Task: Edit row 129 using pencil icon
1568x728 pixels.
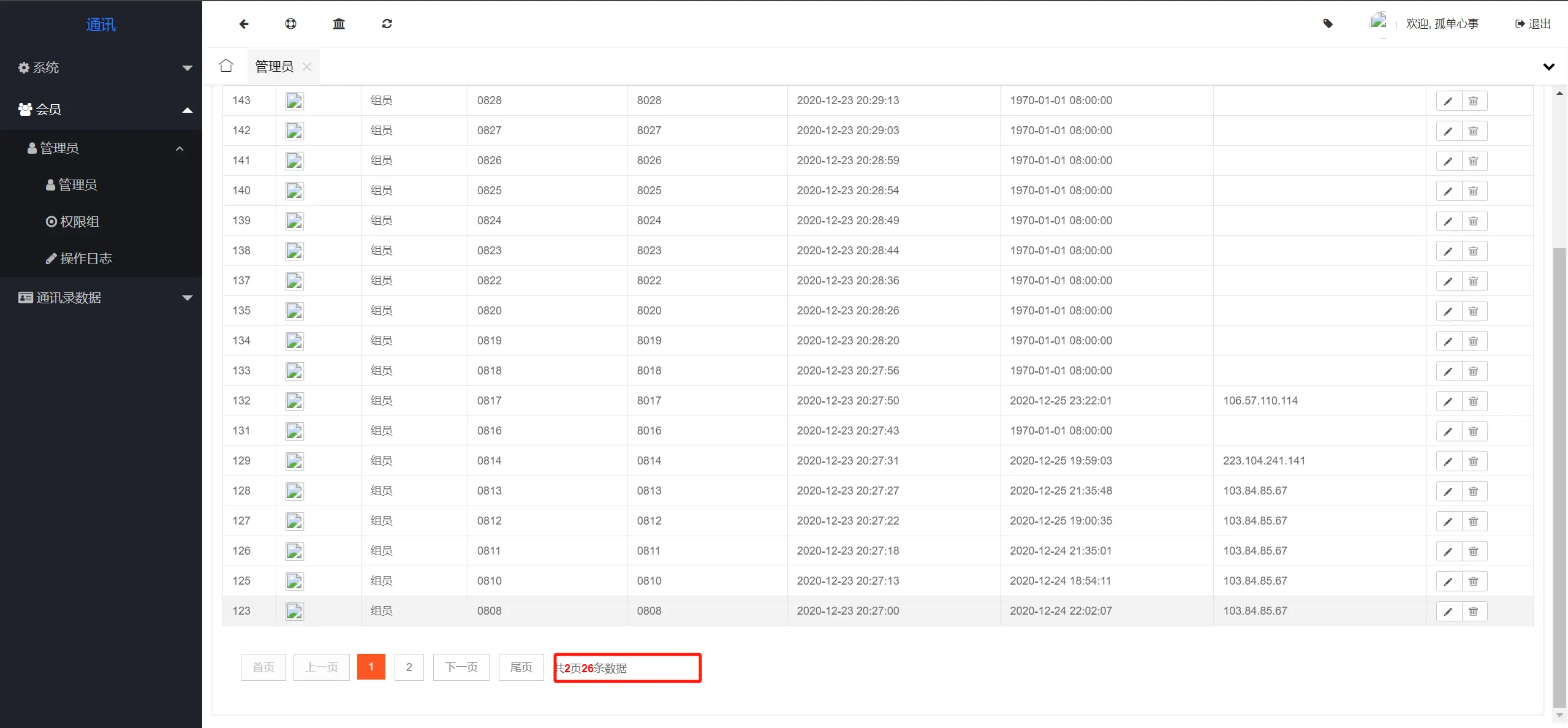Action: tap(1448, 461)
